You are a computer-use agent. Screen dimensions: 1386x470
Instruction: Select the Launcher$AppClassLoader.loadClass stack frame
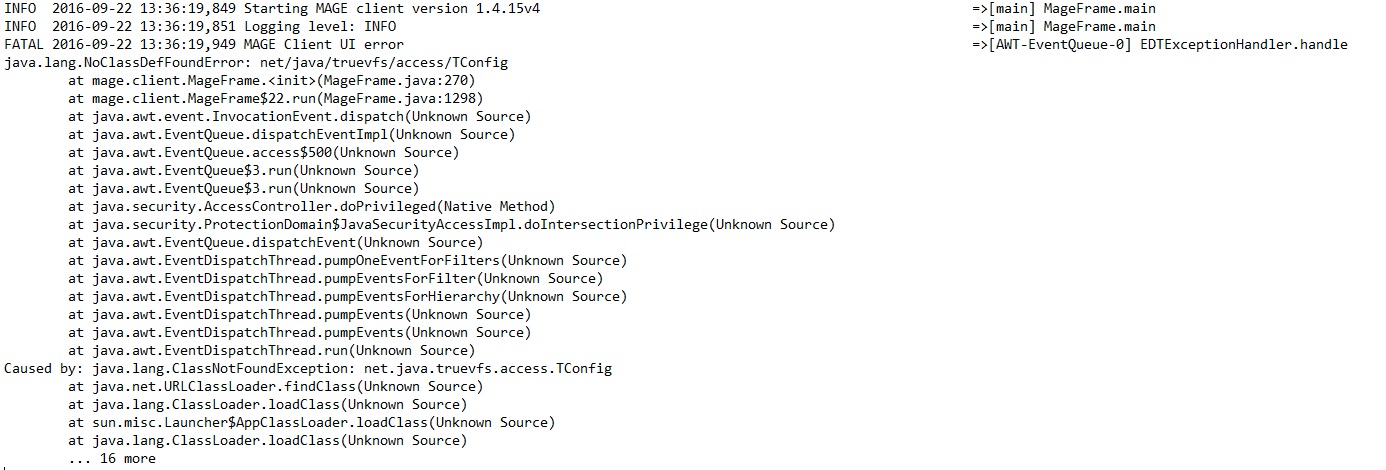pyautogui.click(x=311, y=423)
